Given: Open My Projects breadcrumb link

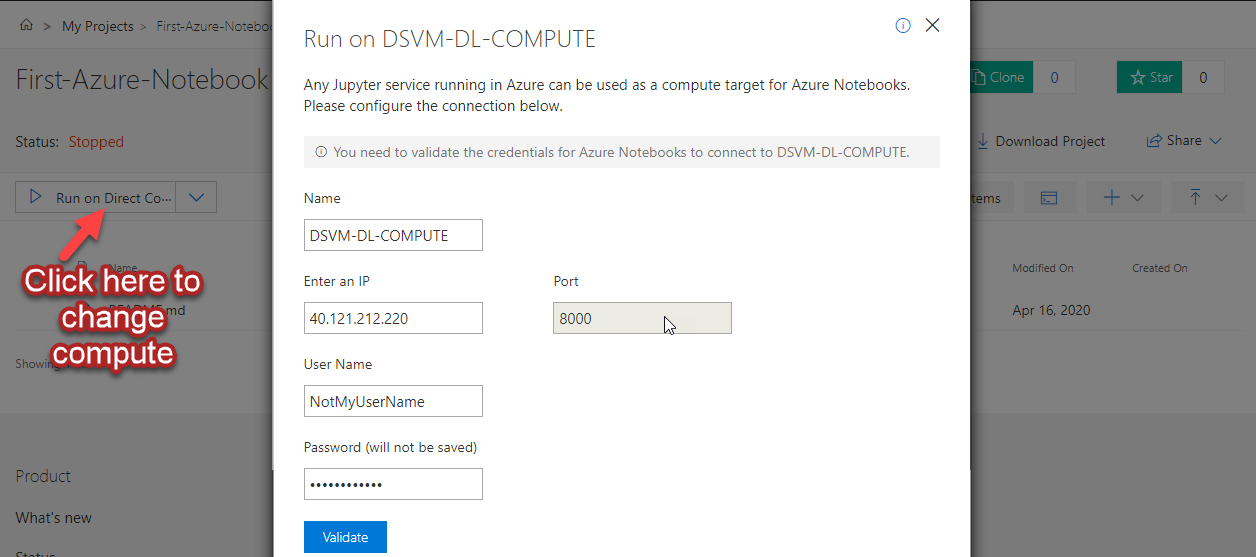Looking at the screenshot, I should click(97, 26).
